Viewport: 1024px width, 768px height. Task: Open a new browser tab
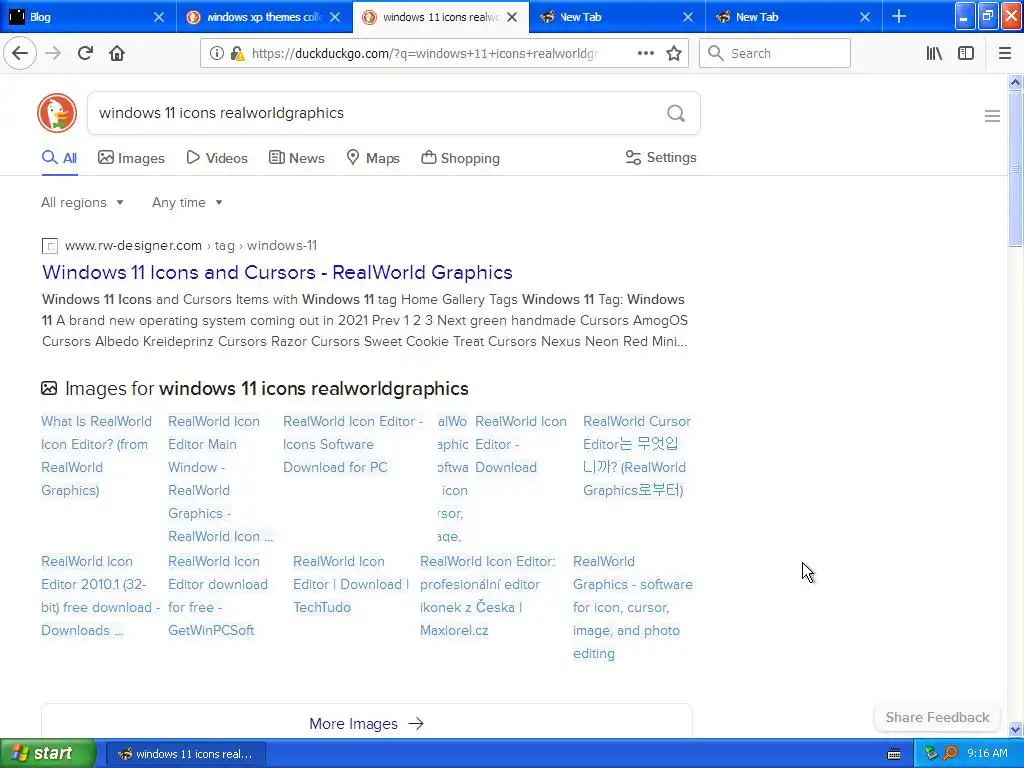(899, 16)
